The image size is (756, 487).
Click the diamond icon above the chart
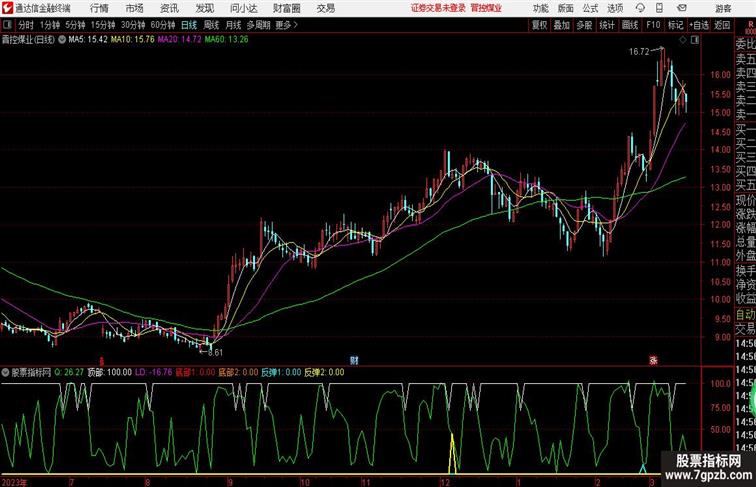pyautogui.click(x=682, y=40)
